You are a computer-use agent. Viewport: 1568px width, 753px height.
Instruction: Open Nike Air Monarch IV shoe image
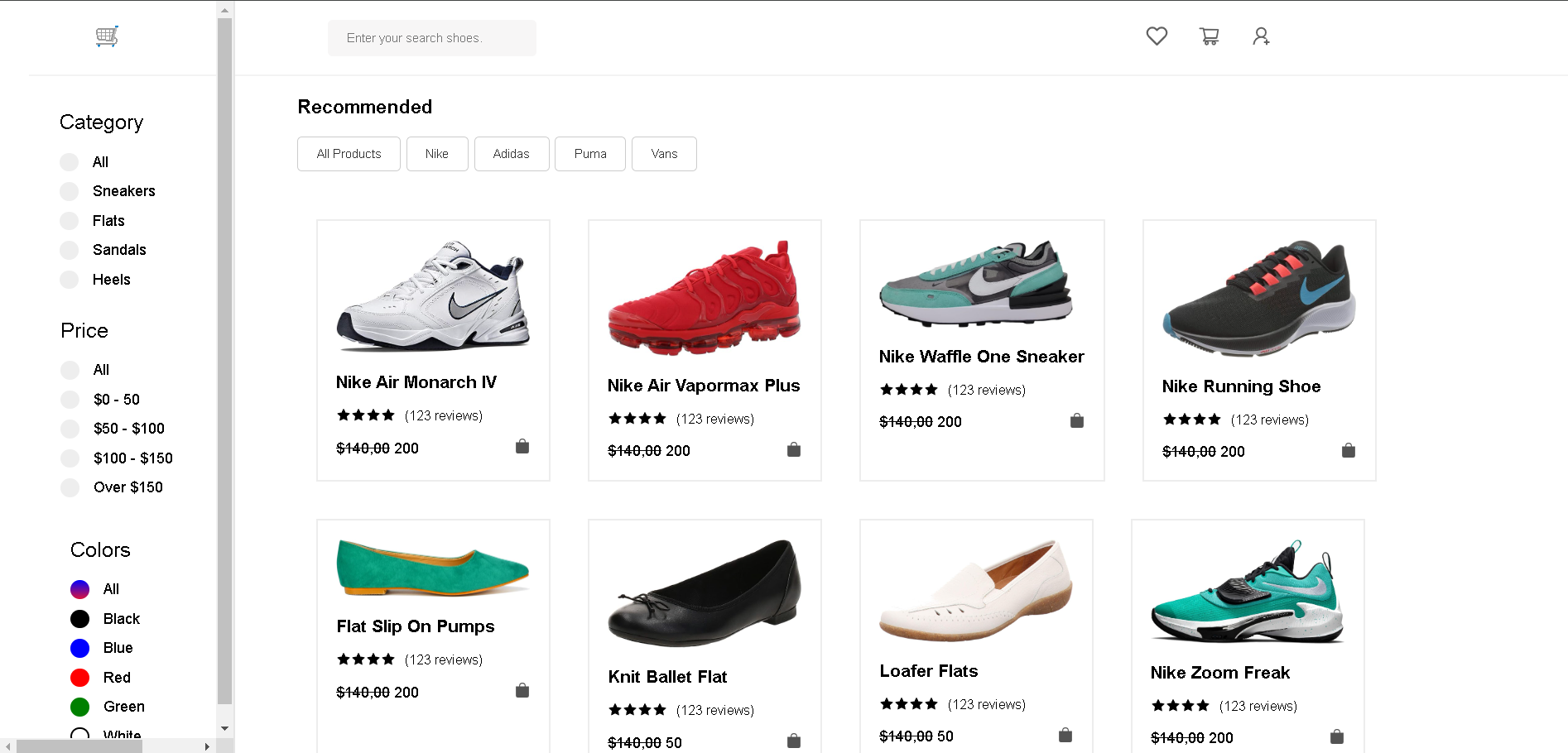(433, 296)
